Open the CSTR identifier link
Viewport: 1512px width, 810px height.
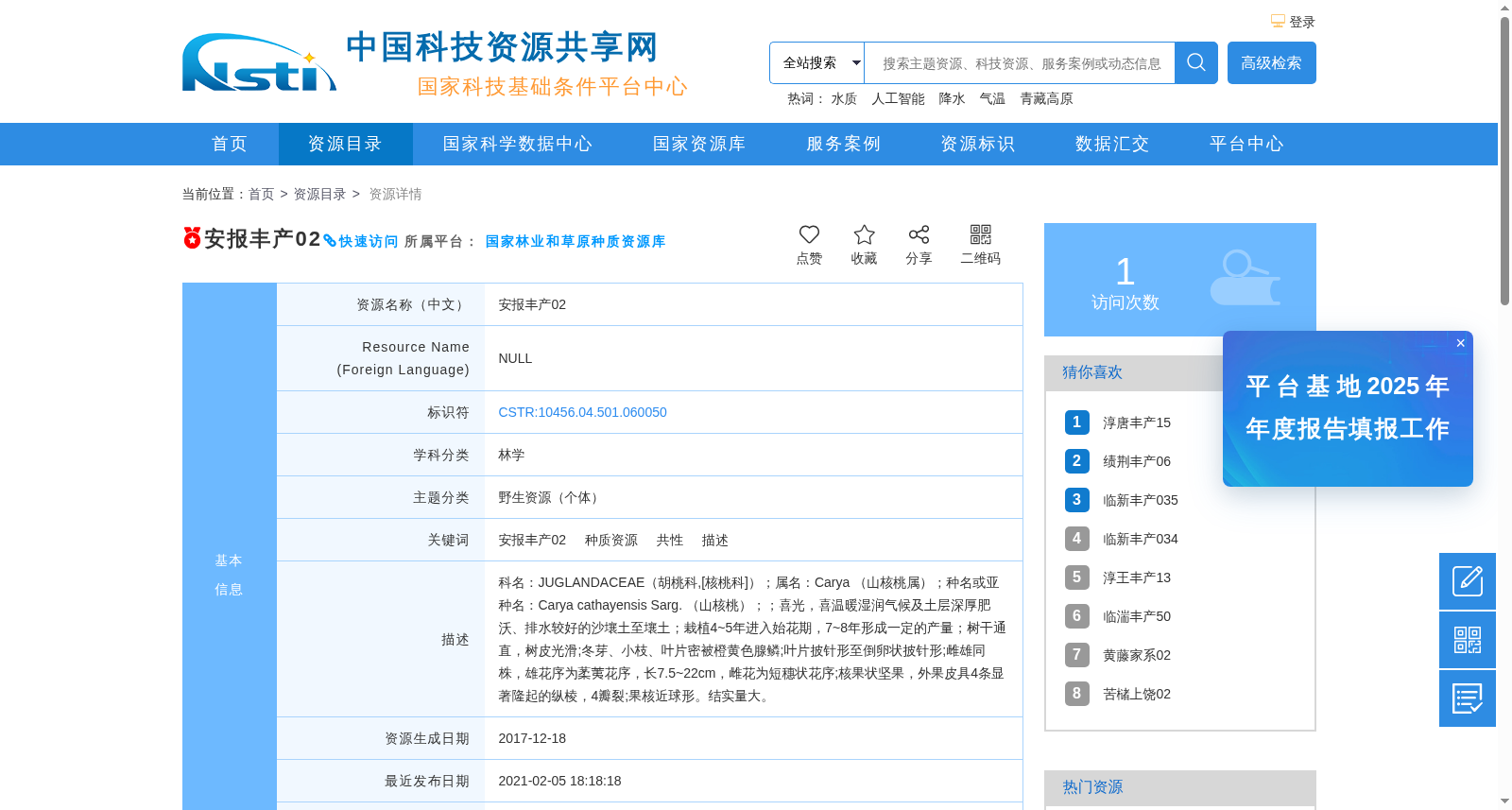pyautogui.click(x=582, y=412)
